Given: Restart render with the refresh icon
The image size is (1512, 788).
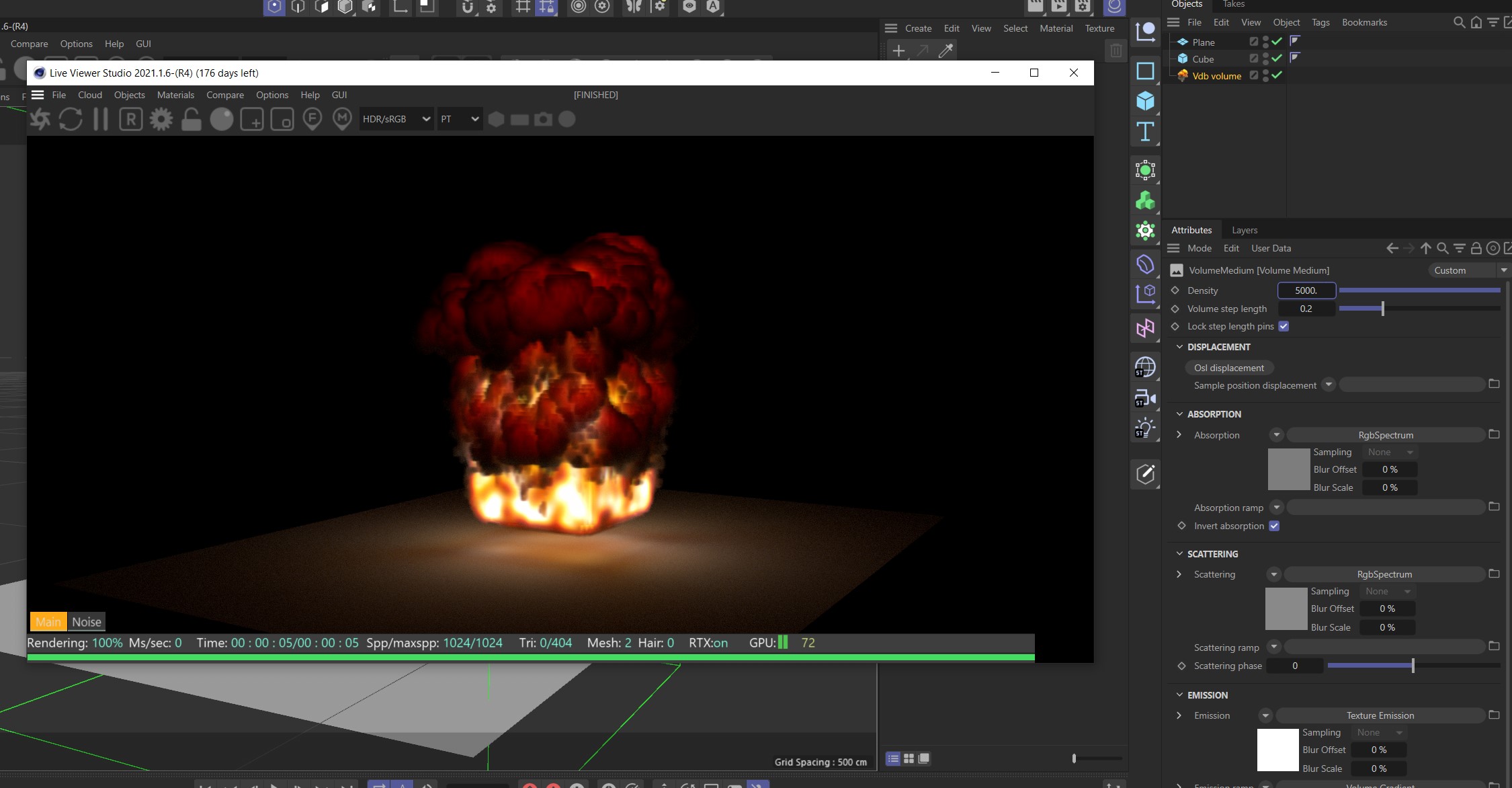Looking at the screenshot, I should point(71,120).
